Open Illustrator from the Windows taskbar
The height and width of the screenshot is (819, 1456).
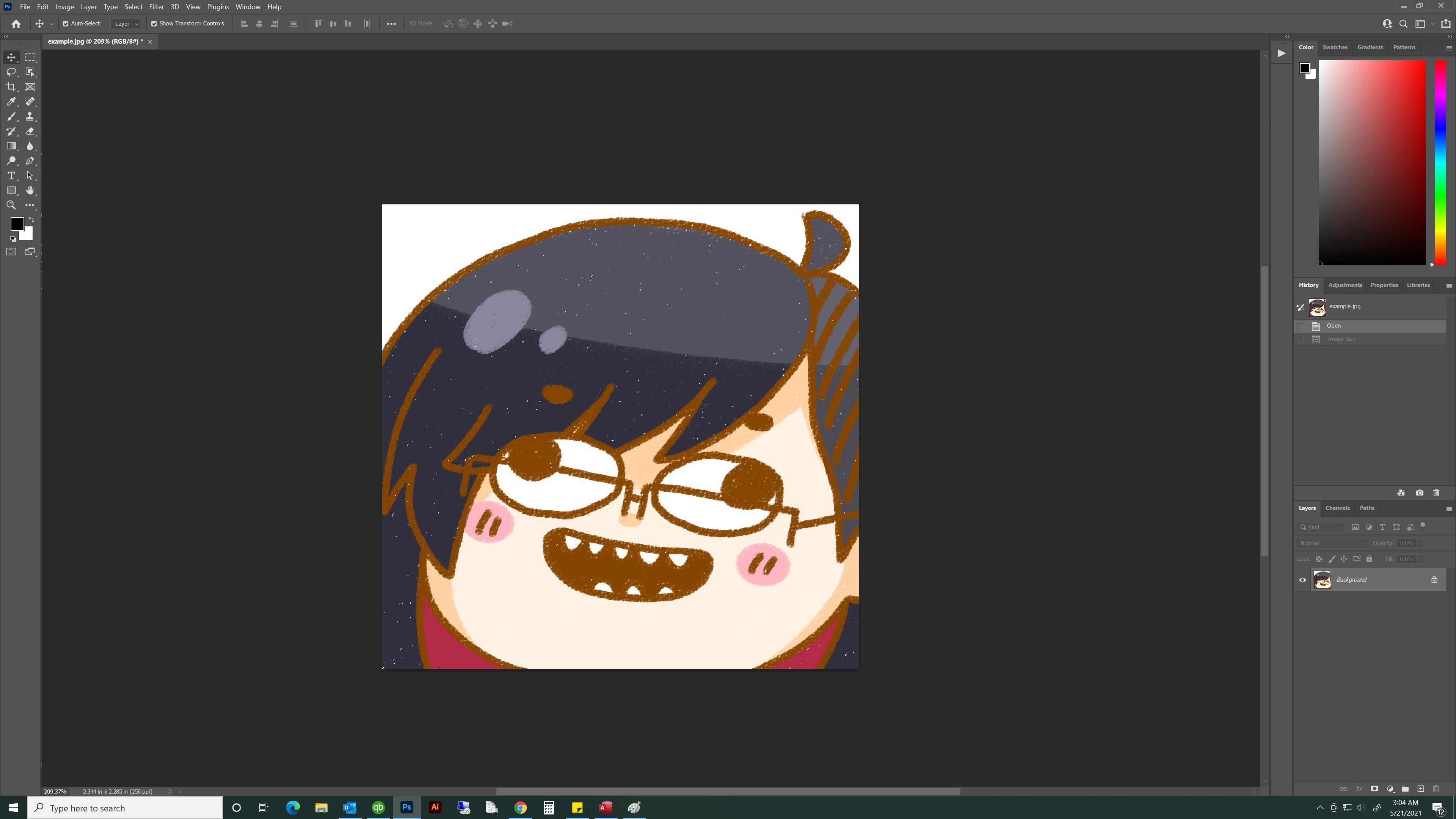435,808
